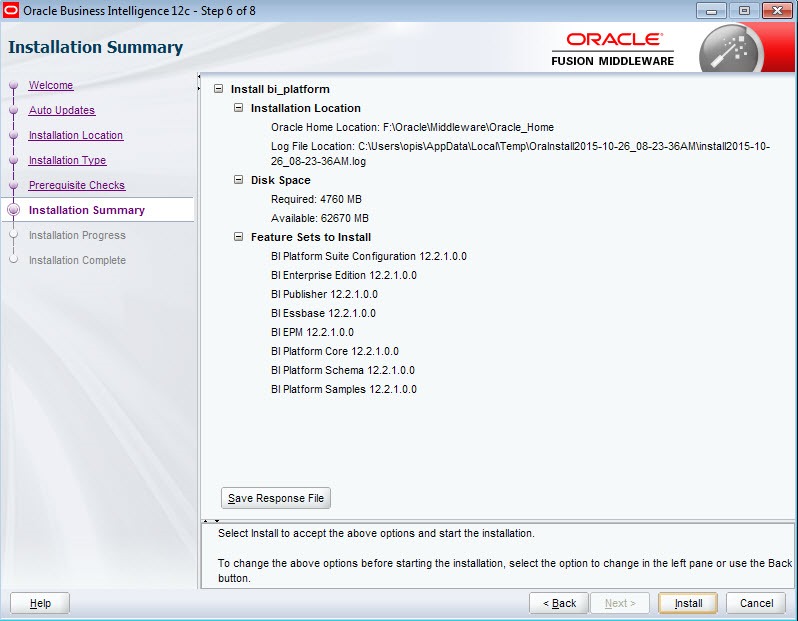Click the message pane collapse arrows
The height and width of the screenshot is (621, 798).
pyautogui.click(x=211, y=521)
